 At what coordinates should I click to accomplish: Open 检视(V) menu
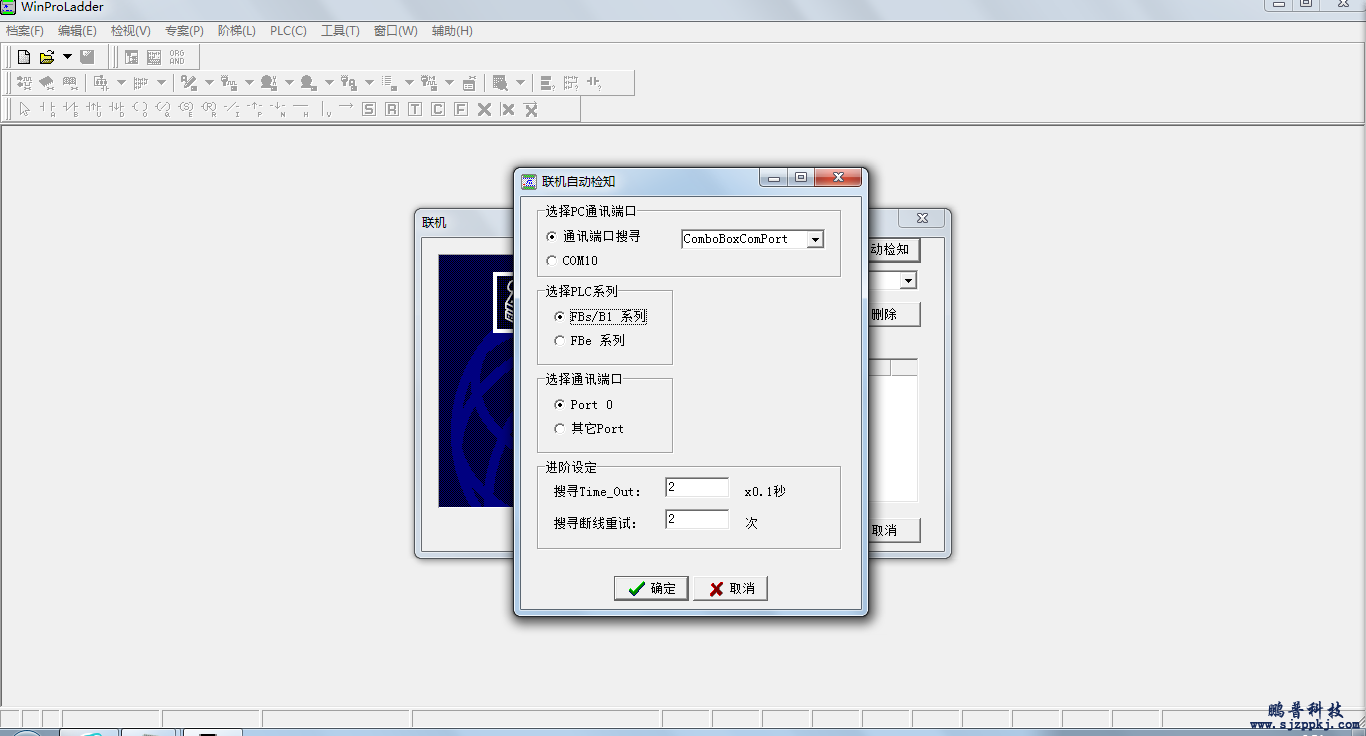tap(130, 31)
